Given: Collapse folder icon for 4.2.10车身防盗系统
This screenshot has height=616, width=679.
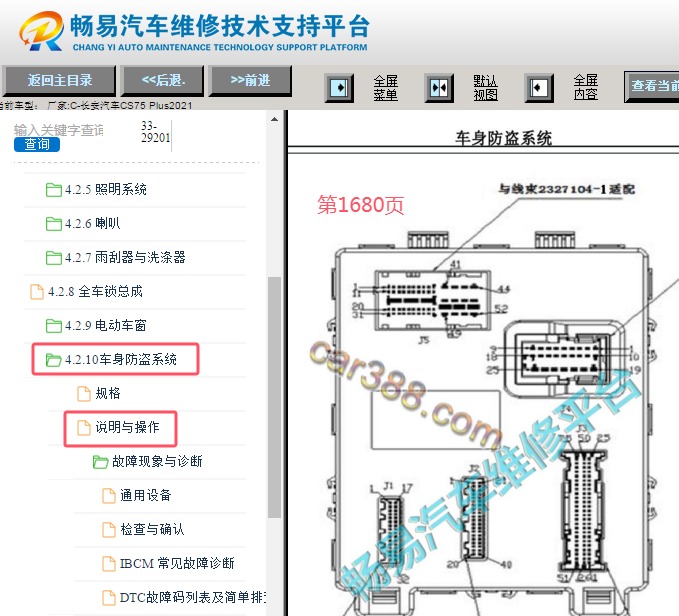Looking at the screenshot, I should coord(54,360).
